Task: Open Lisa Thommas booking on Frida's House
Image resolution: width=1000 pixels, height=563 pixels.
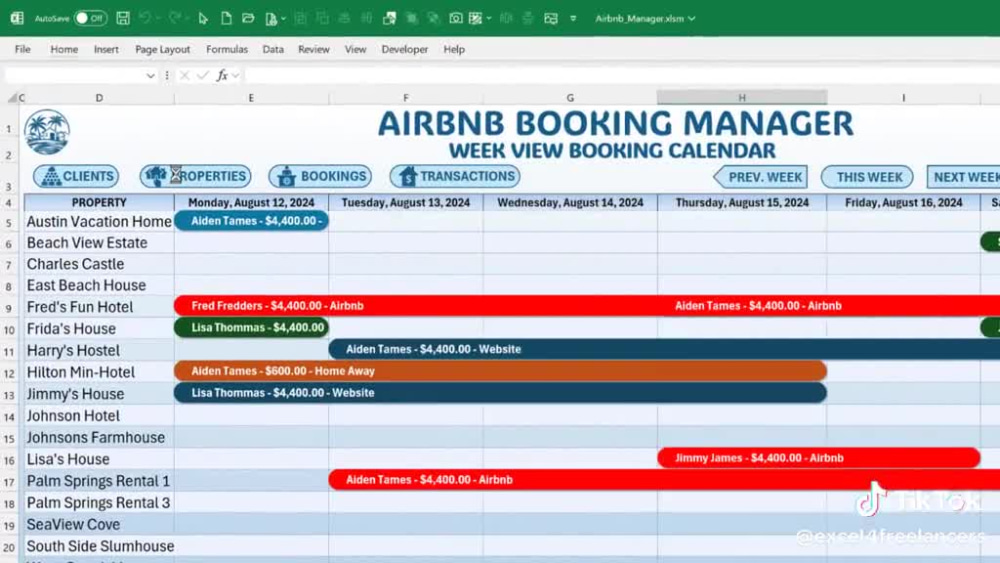Action: [x=251, y=328]
